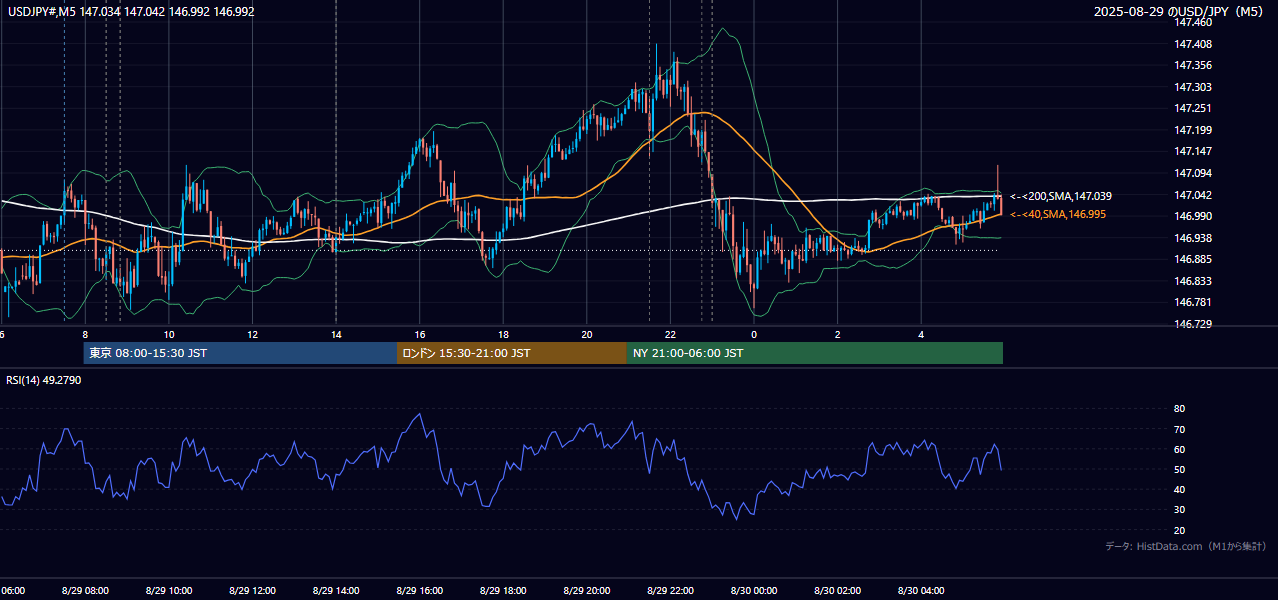Click the 8/29 16:00 date label
Image resolution: width=1278 pixels, height=600 pixels.
tap(420, 590)
